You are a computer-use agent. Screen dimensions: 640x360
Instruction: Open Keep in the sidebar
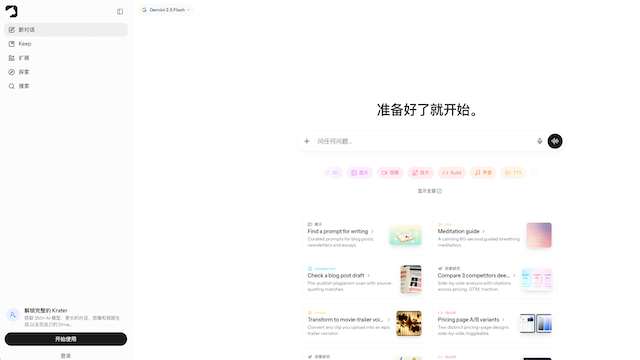coord(66,44)
